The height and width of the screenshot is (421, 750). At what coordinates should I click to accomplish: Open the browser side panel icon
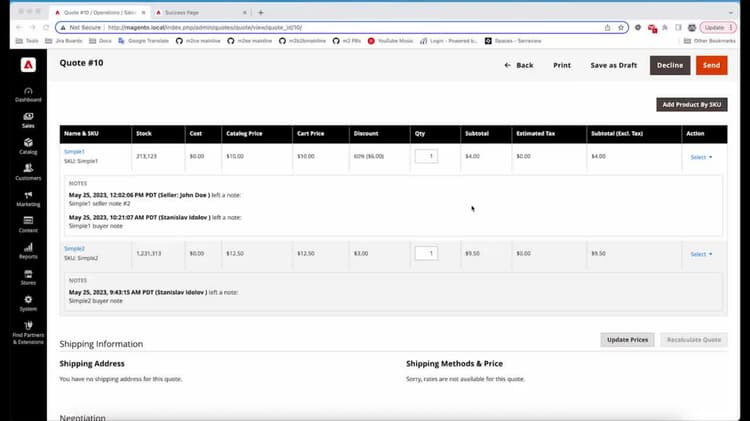coord(678,28)
